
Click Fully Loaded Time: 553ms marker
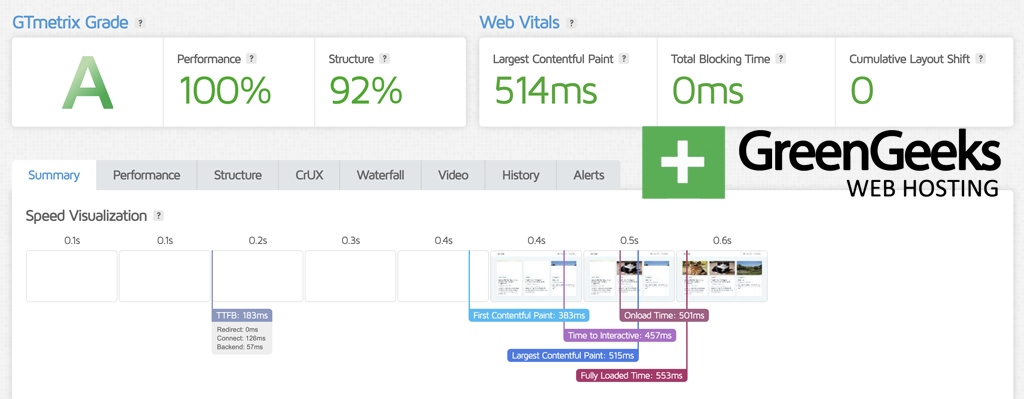(632, 376)
